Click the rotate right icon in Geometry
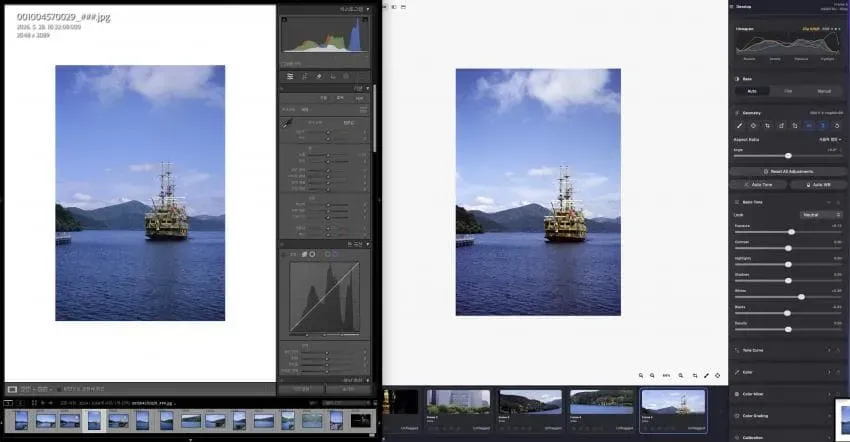Image resolution: width=850 pixels, height=442 pixels. coord(795,125)
